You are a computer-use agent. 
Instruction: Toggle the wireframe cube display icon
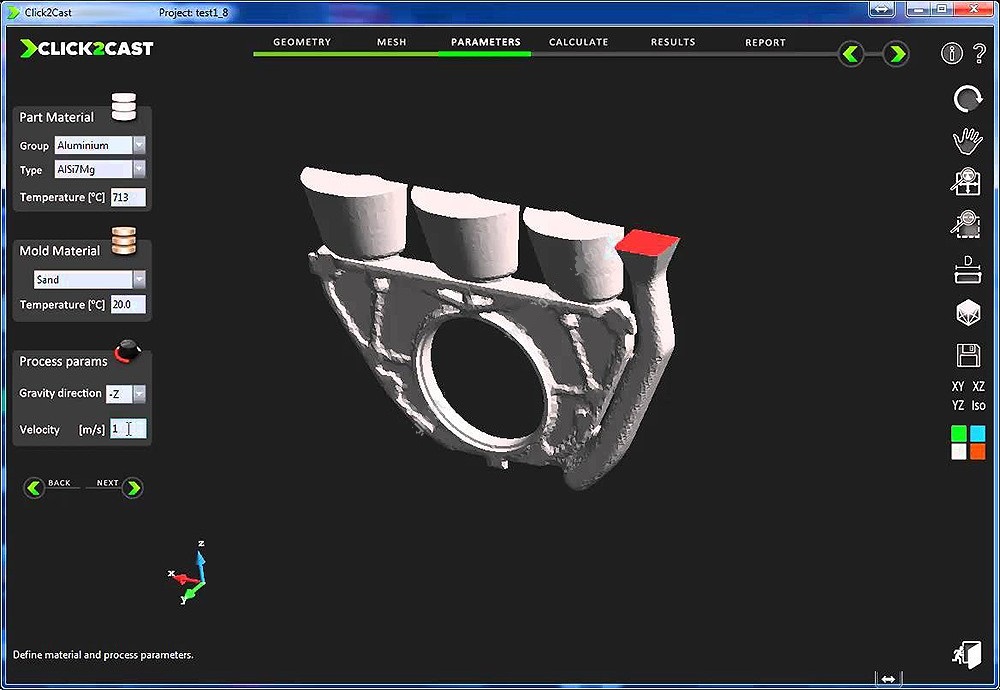click(x=967, y=312)
